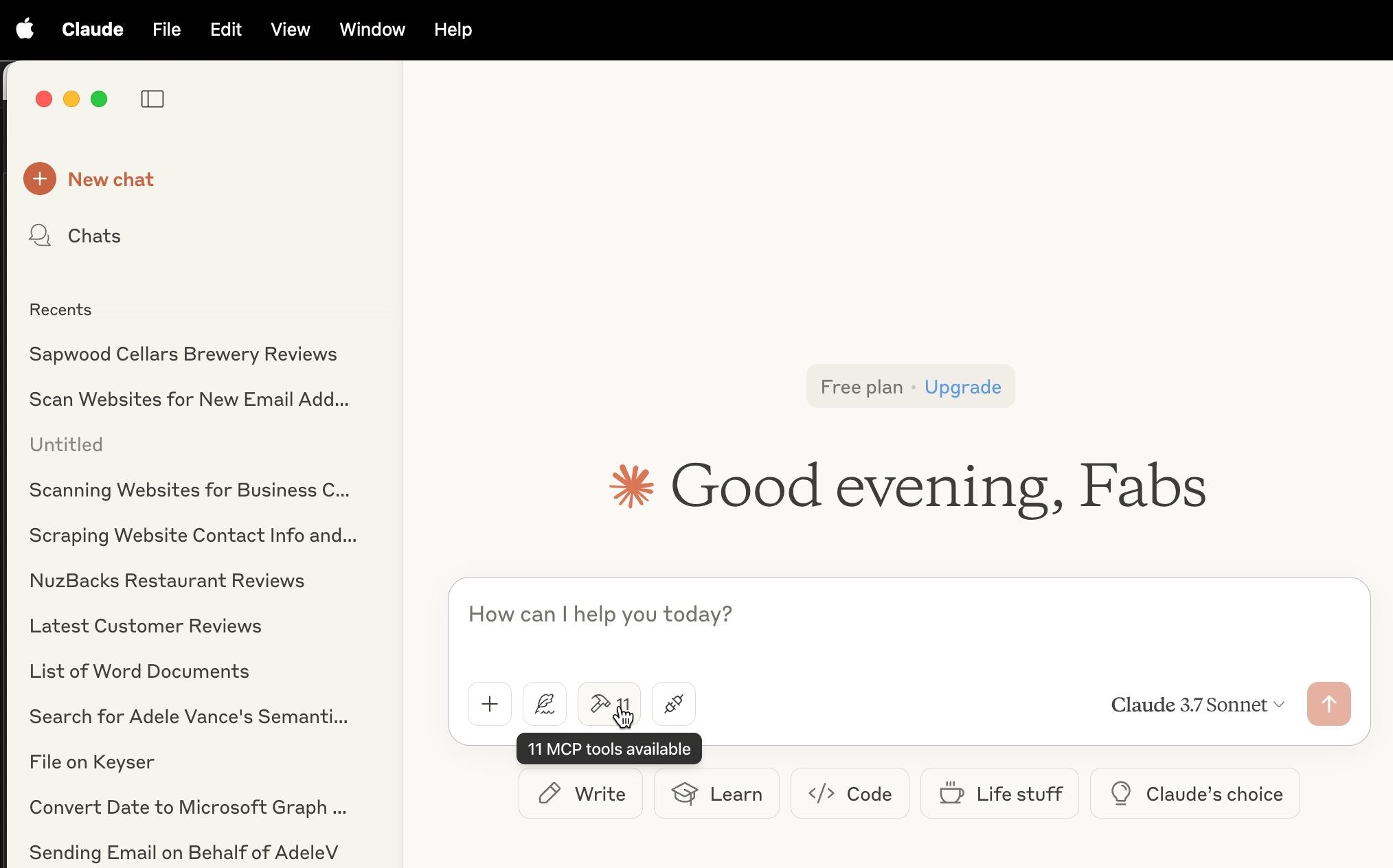Open the View menu

click(x=291, y=30)
